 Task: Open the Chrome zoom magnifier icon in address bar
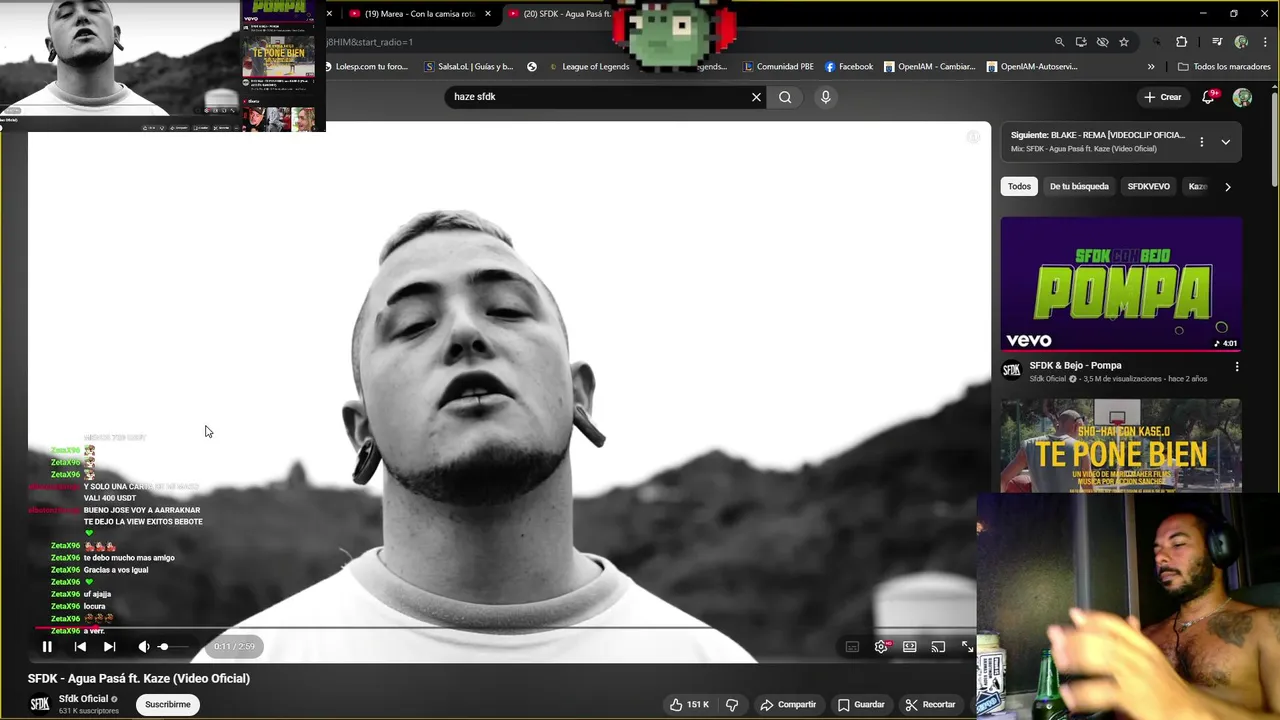coord(1059,42)
